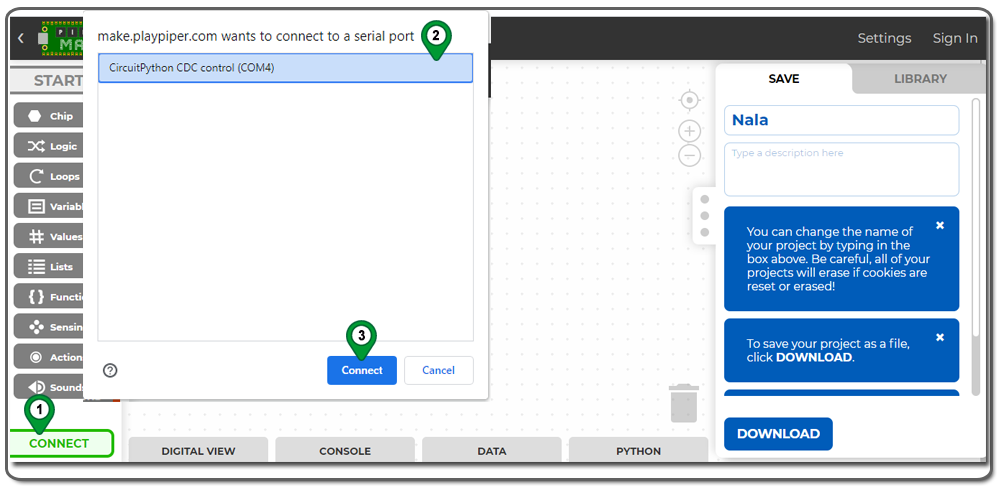Open the Sounds block category

(48, 387)
